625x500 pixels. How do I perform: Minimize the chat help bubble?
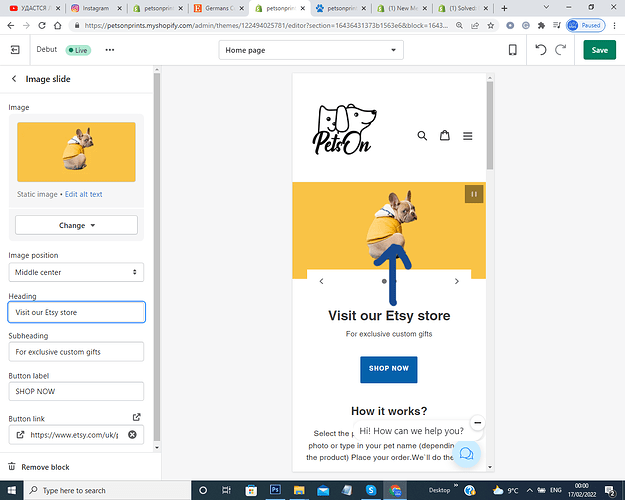(478, 422)
